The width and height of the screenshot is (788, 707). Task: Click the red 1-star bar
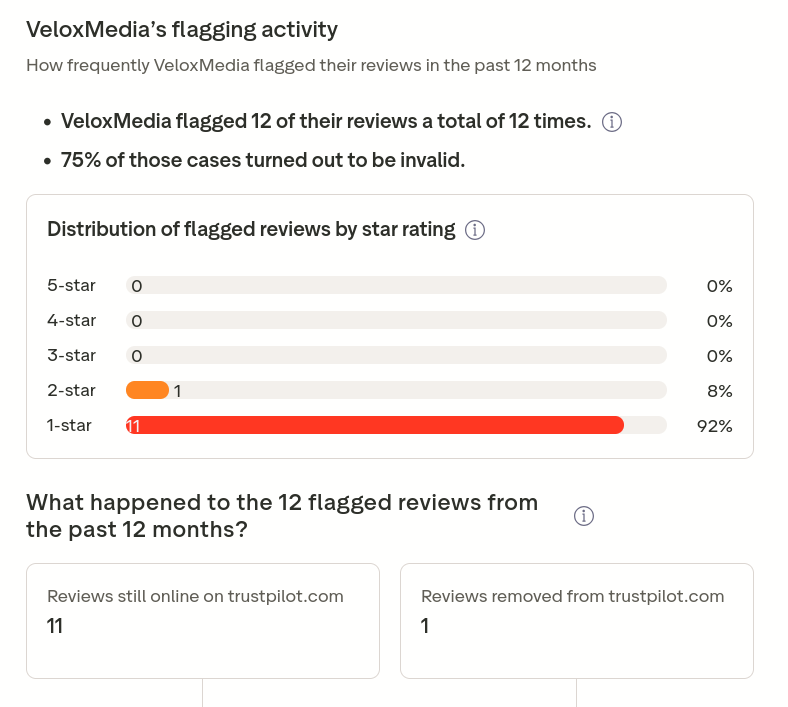(x=375, y=425)
